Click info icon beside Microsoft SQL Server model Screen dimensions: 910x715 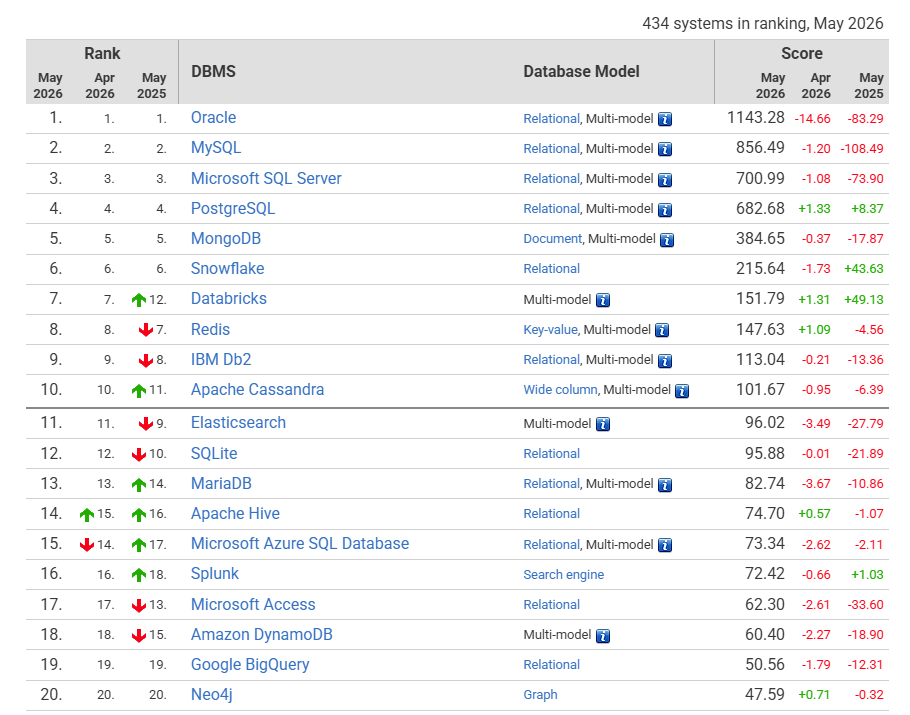coord(665,179)
